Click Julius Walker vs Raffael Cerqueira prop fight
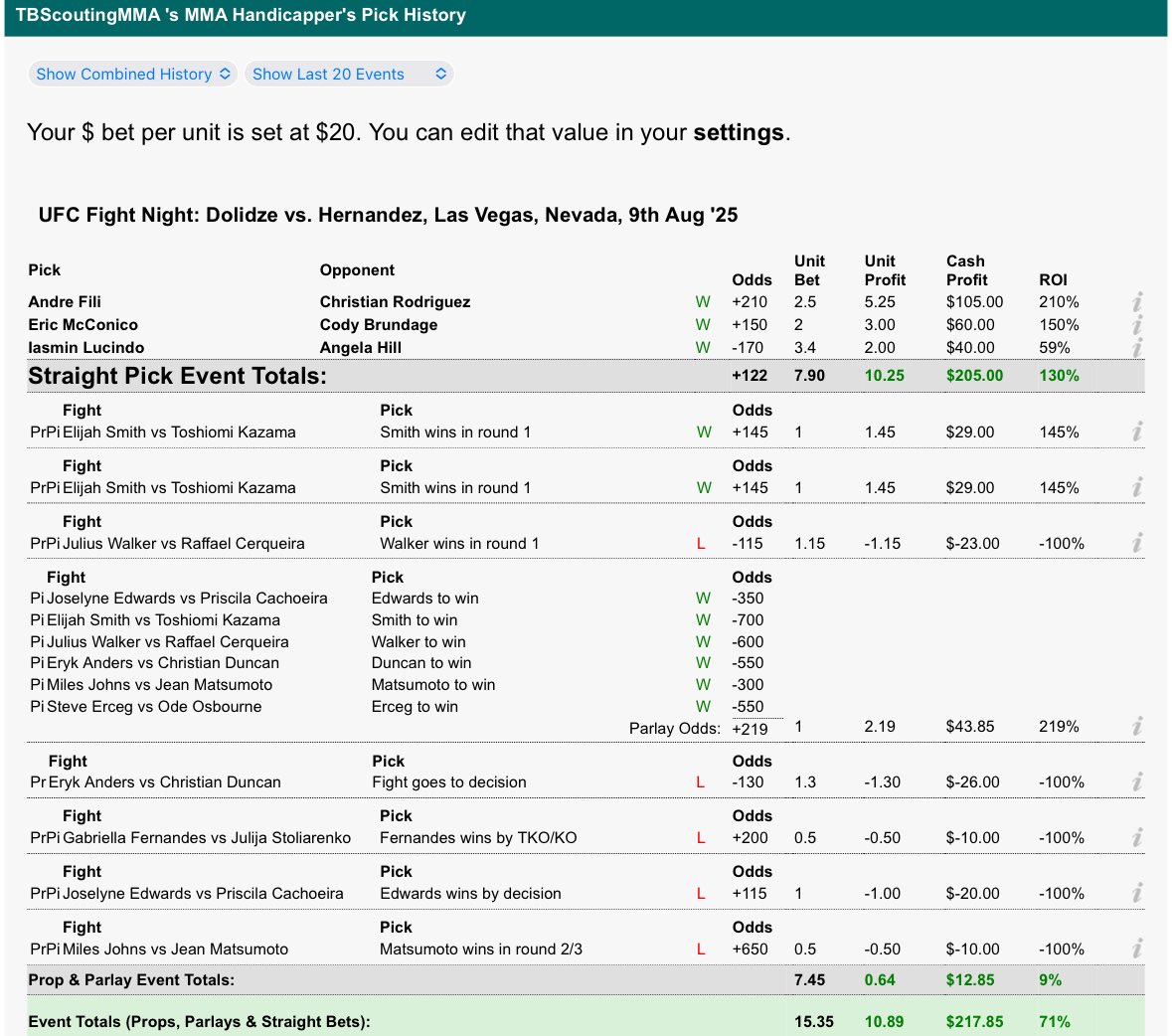The width and height of the screenshot is (1172, 1036). [183, 544]
